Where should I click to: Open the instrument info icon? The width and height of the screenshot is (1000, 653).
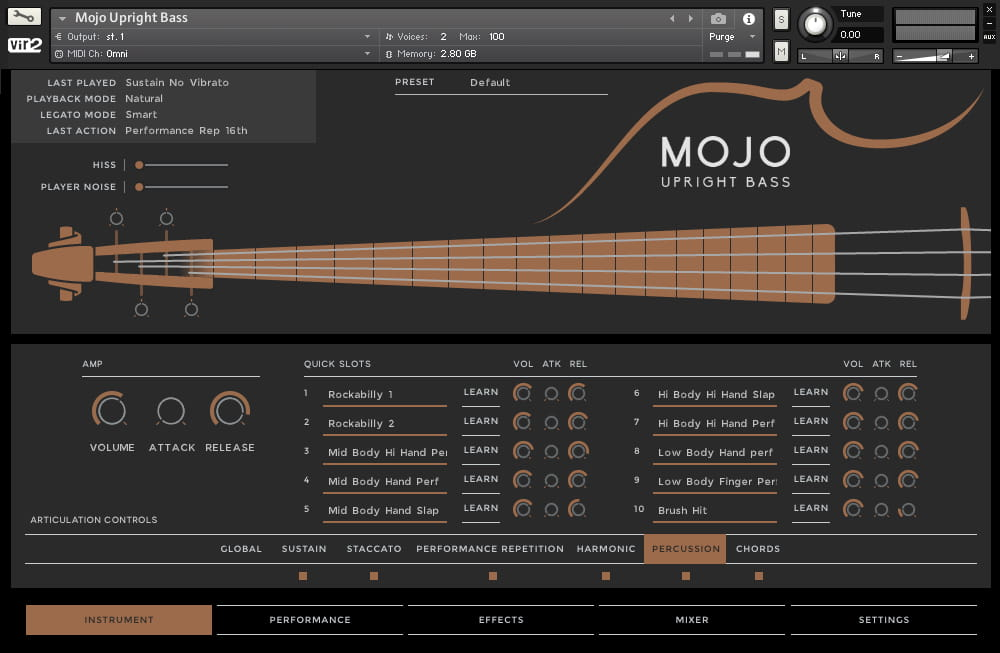[747, 19]
